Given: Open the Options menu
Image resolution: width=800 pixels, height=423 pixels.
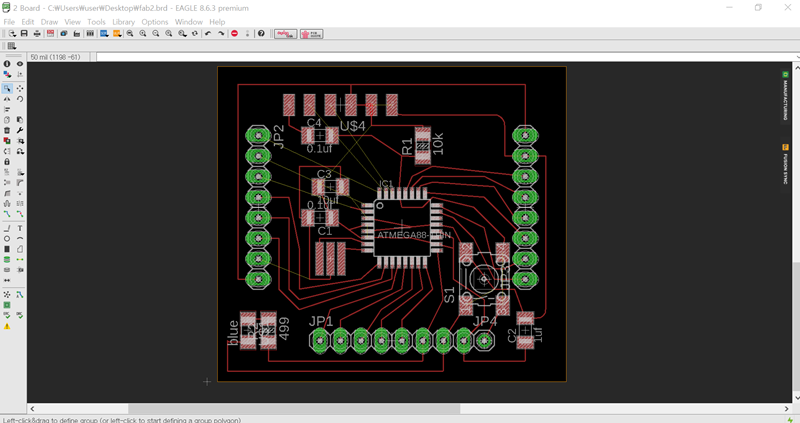Looking at the screenshot, I should tap(155, 22).
